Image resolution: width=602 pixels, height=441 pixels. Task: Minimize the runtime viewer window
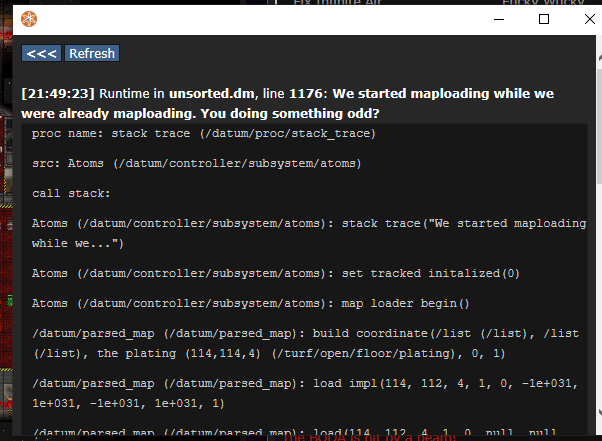[x=499, y=19]
